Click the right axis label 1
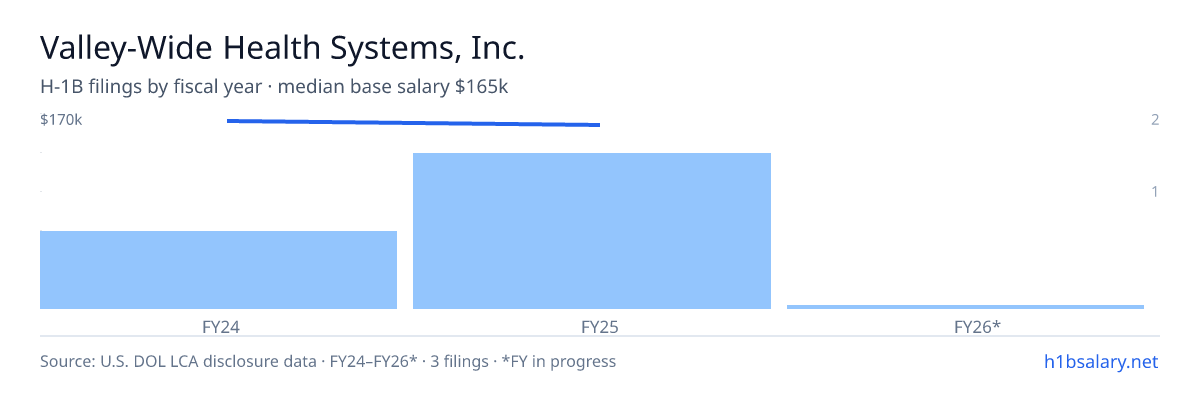 coord(1155,191)
